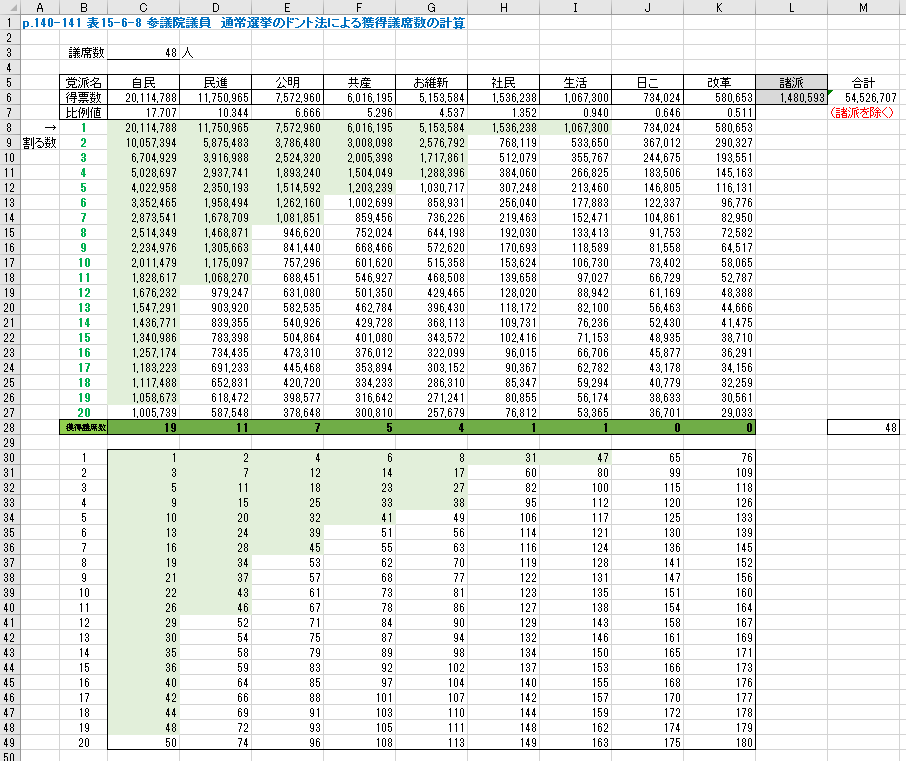The width and height of the screenshot is (906, 761).
Task: Click the cell containing 5,875,483
Action: tap(216, 143)
